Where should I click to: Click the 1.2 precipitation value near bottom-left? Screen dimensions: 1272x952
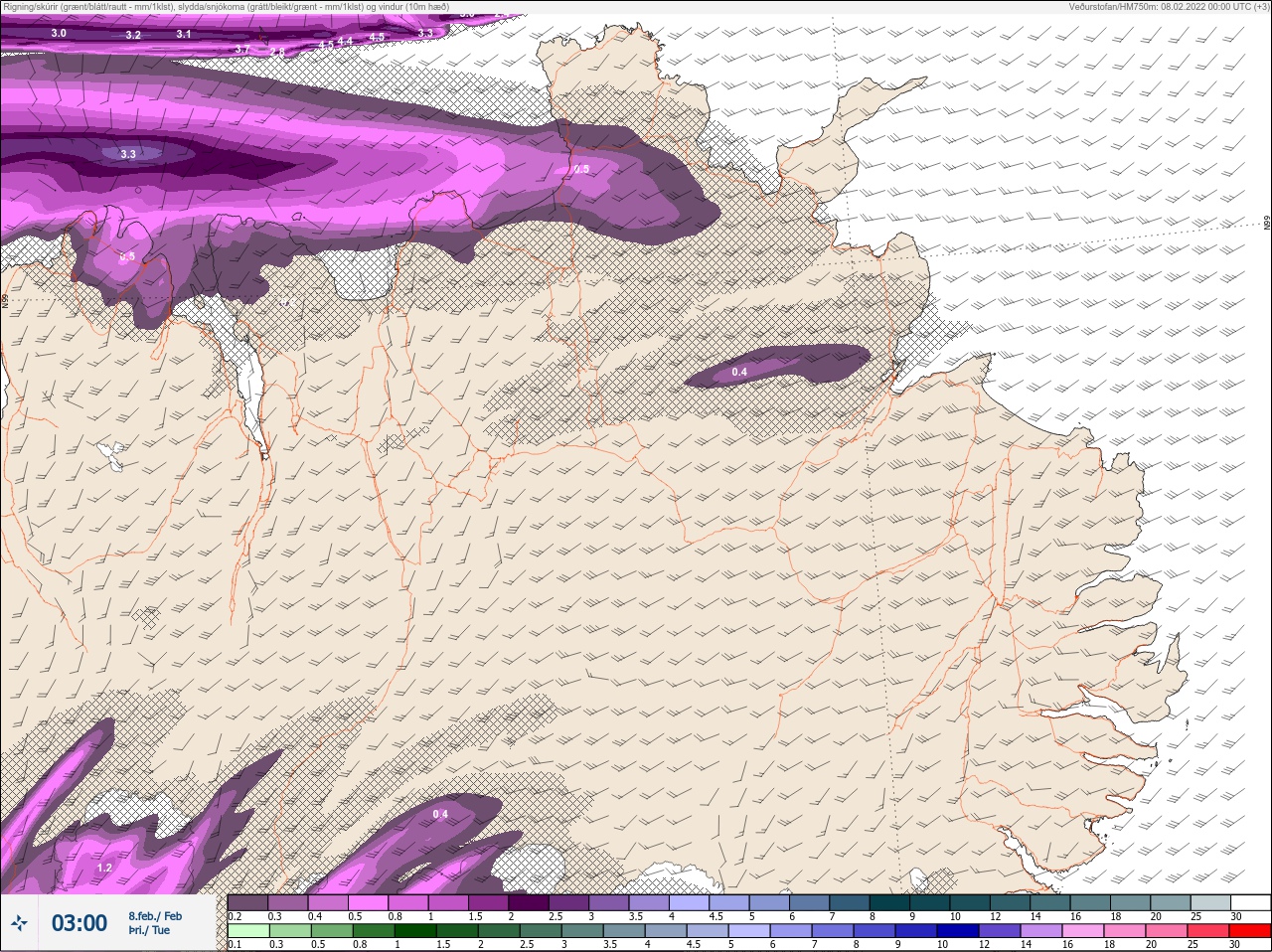point(104,868)
